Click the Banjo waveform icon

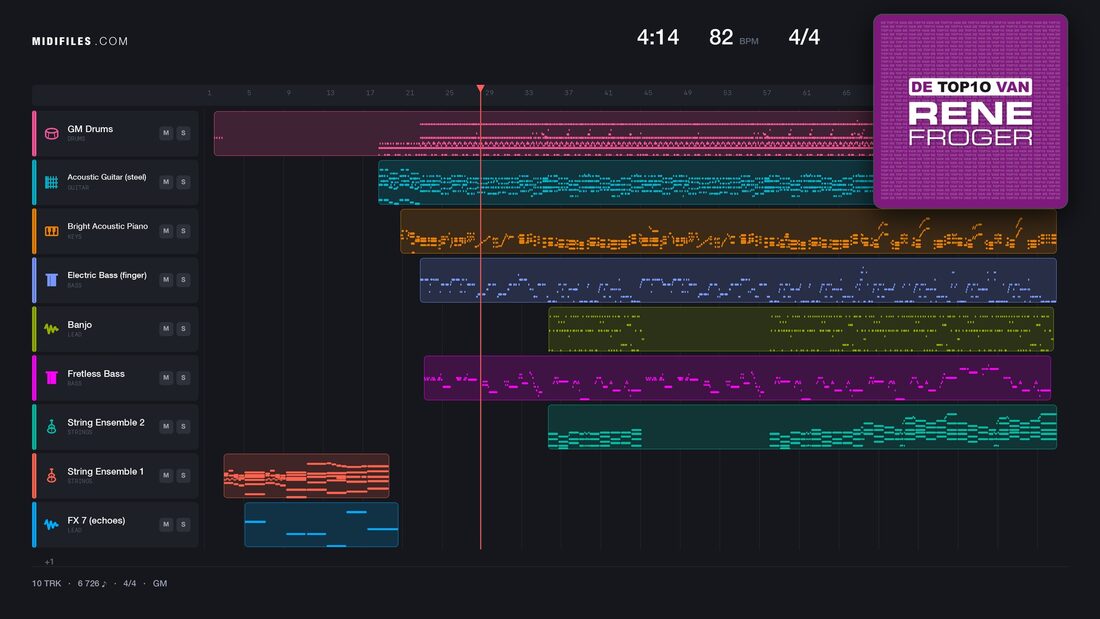coord(51,328)
